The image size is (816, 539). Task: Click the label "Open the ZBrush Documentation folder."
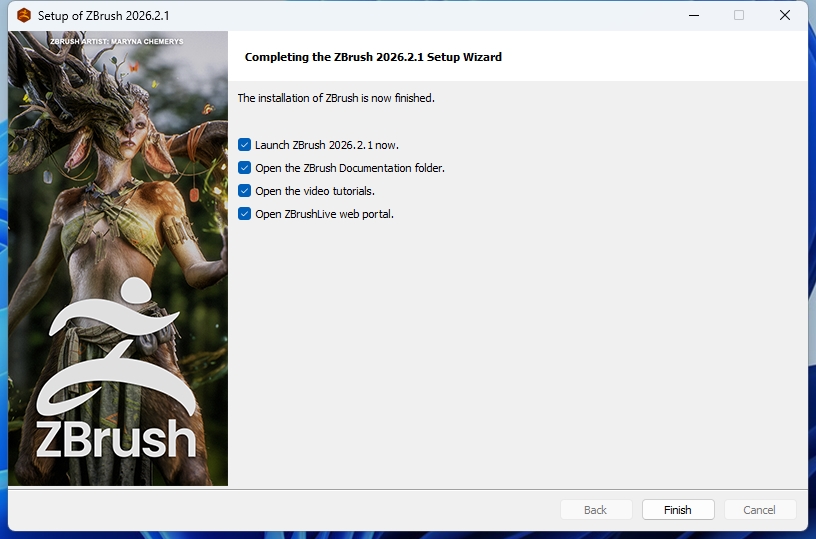(x=350, y=168)
